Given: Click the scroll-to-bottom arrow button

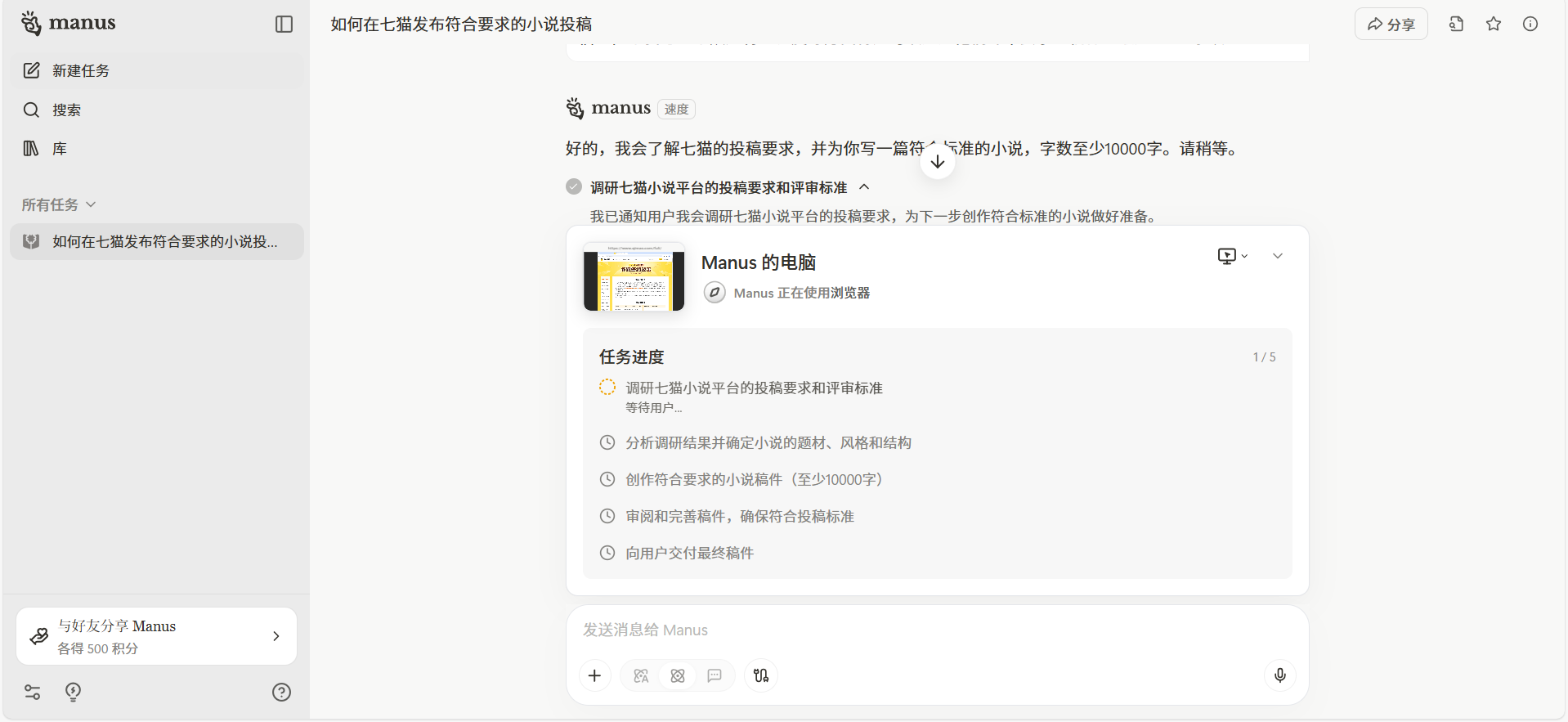Looking at the screenshot, I should point(938,162).
